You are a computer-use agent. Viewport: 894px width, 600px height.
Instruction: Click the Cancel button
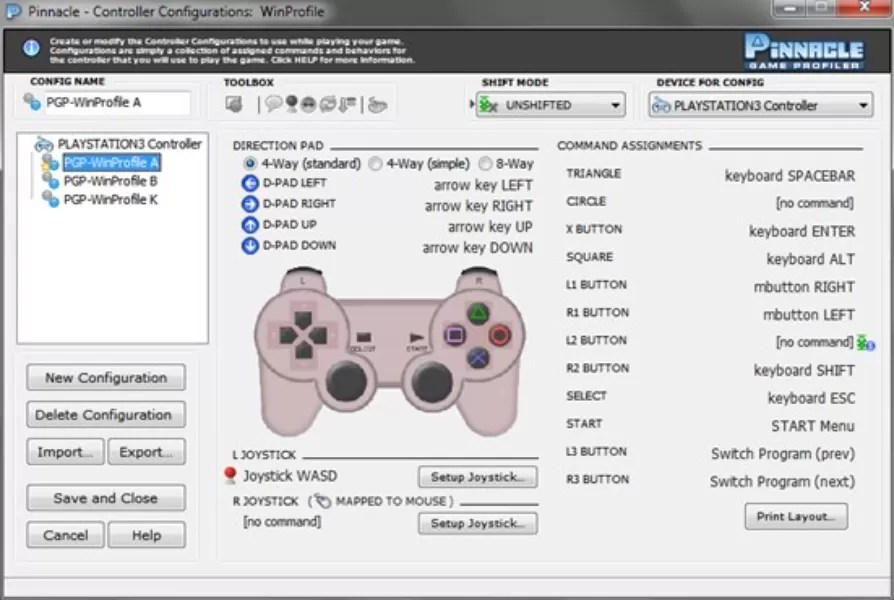pos(66,535)
